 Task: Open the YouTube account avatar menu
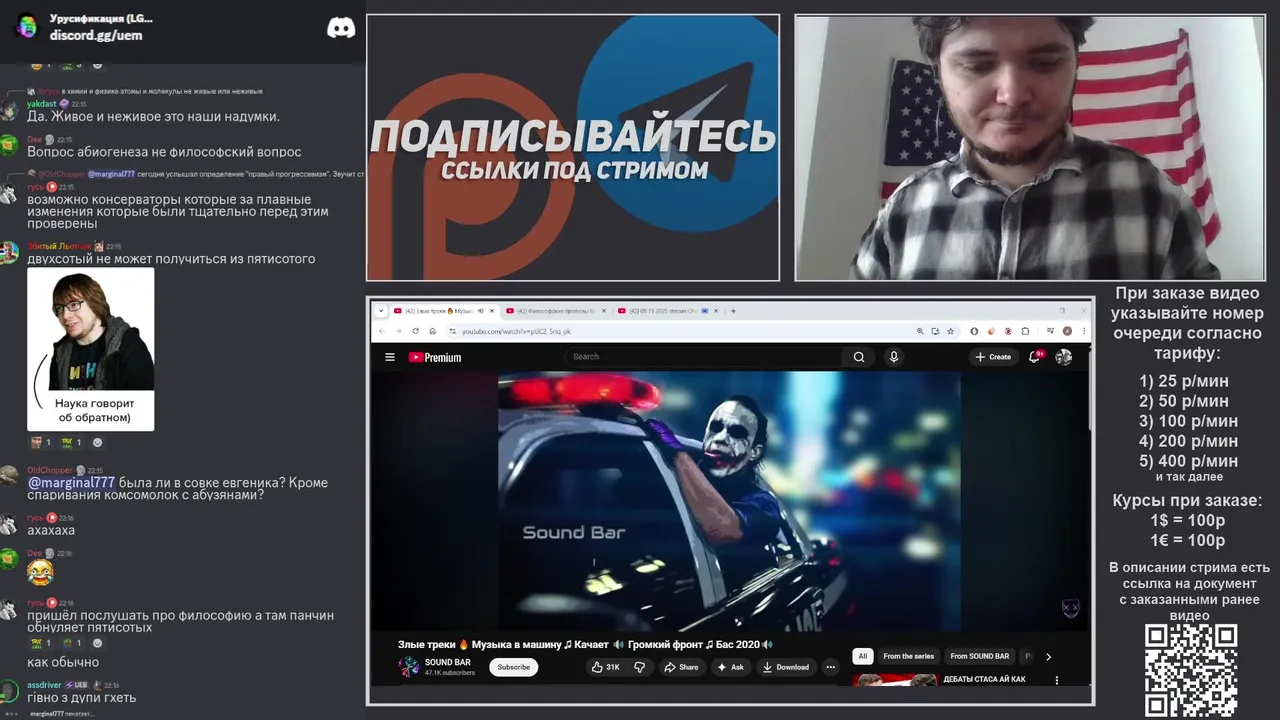[1064, 357]
